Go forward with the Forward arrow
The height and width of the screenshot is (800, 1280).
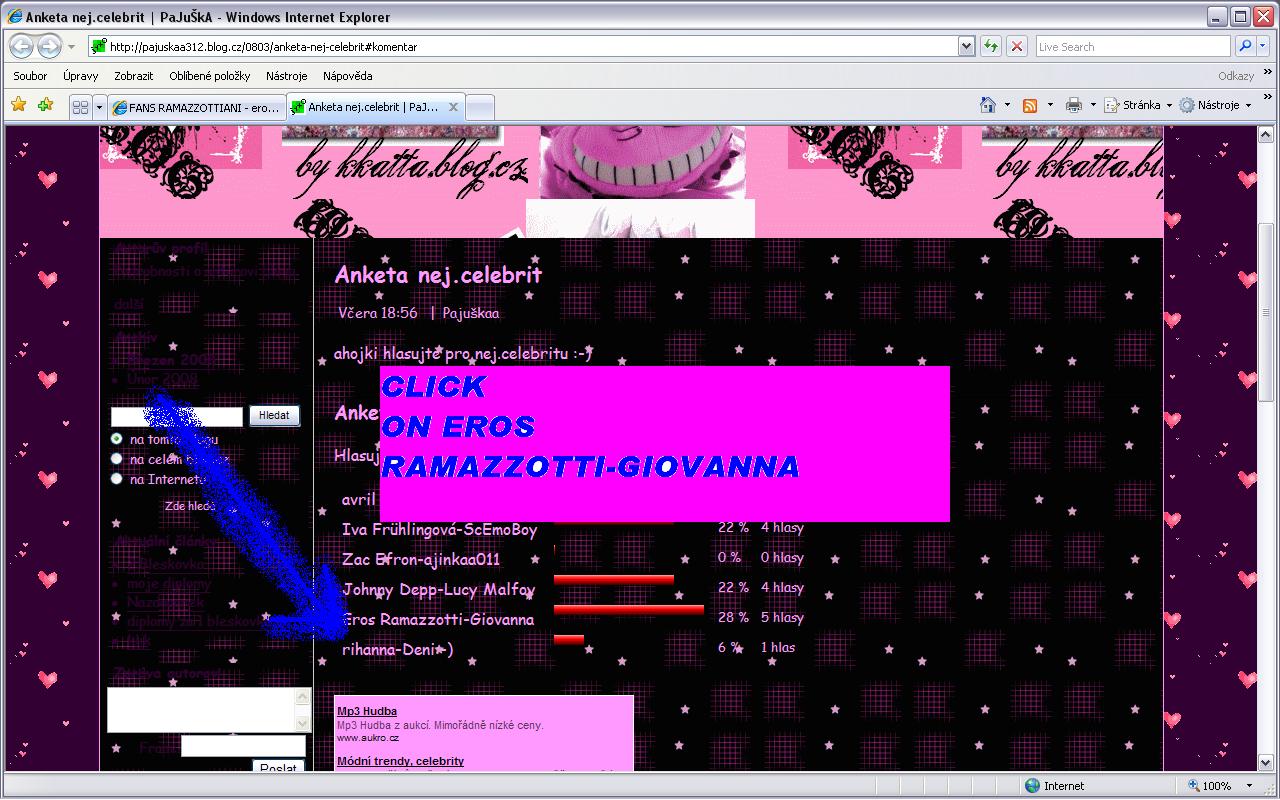[x=49, y=46]
